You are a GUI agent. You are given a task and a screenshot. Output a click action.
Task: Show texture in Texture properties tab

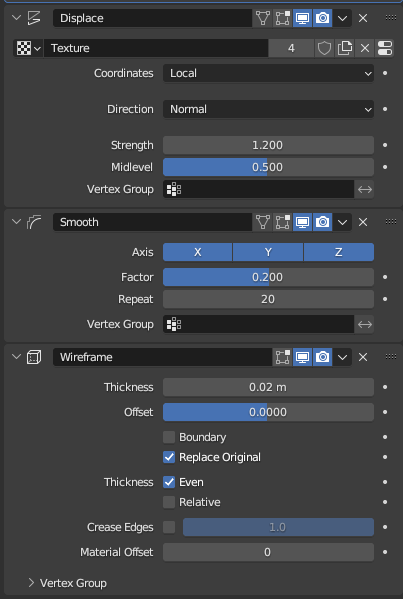(x=385, y=48)
